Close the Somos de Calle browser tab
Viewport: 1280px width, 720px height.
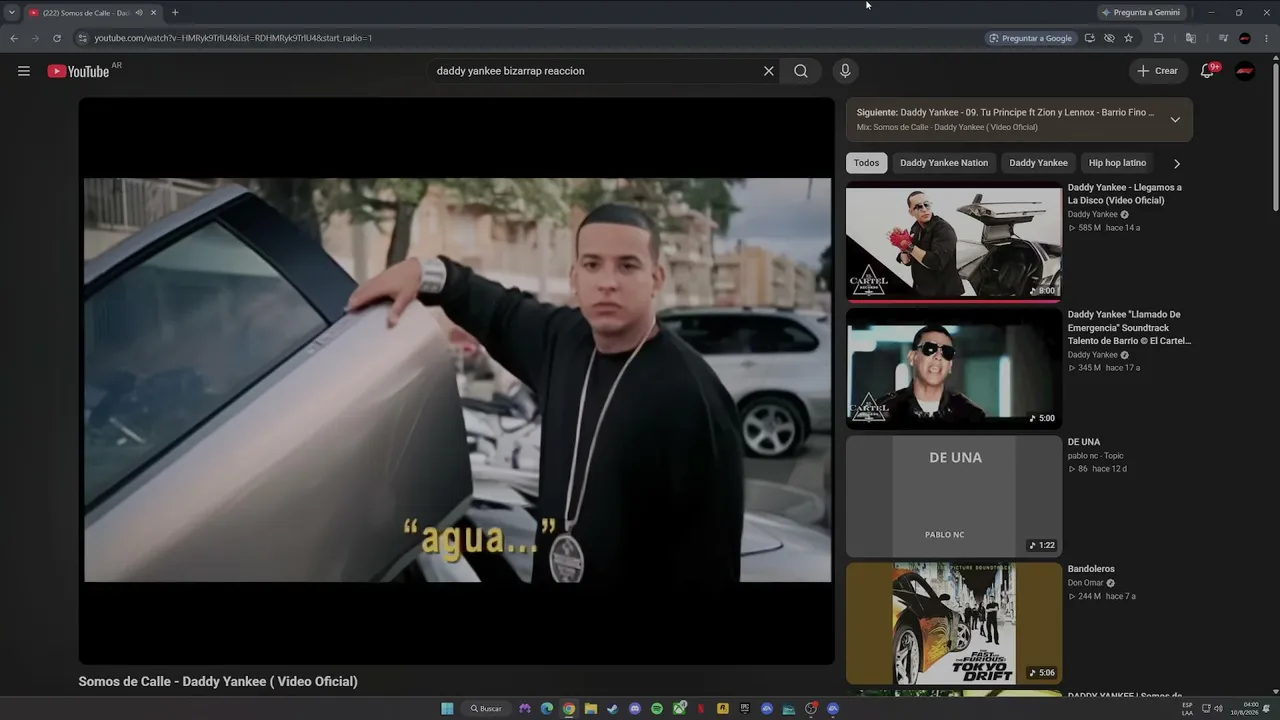point(153,13)
